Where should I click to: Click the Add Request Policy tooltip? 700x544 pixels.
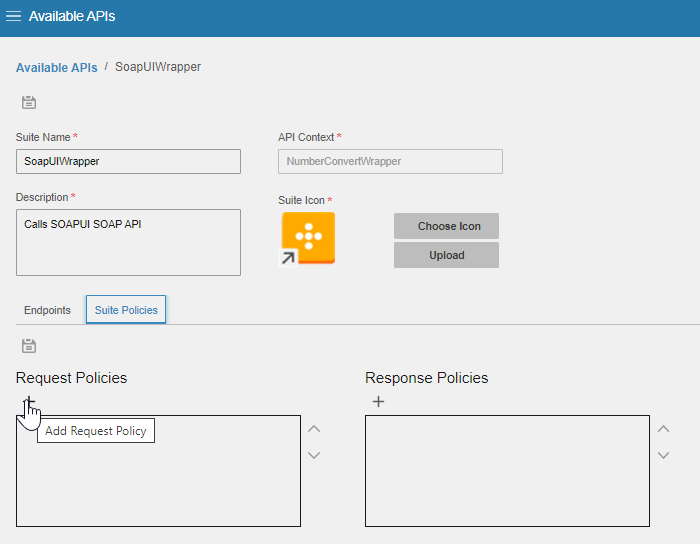96,431
